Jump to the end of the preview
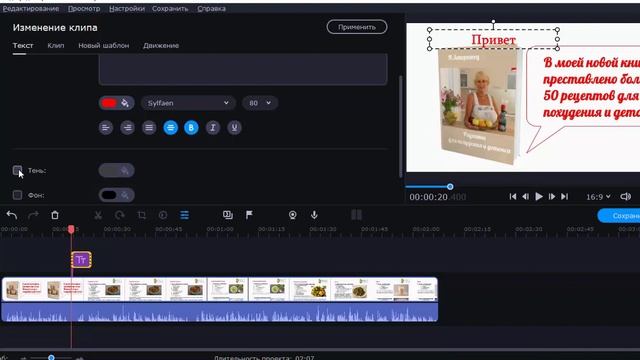This screenshot has height=360, width=640. point(564,197)
